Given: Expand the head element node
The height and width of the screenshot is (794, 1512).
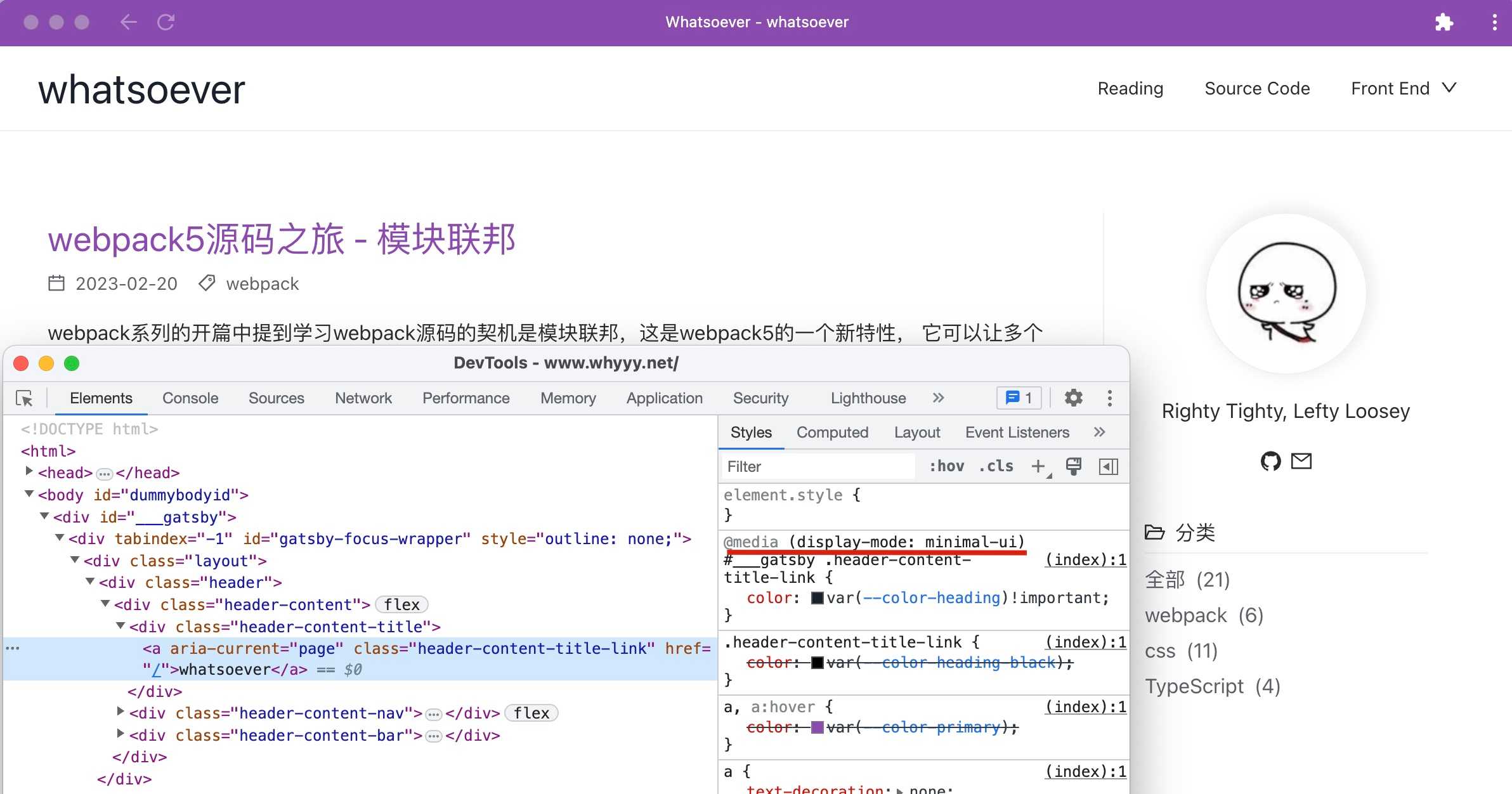Looking at the screenshot, I should (x=29, y=471).
